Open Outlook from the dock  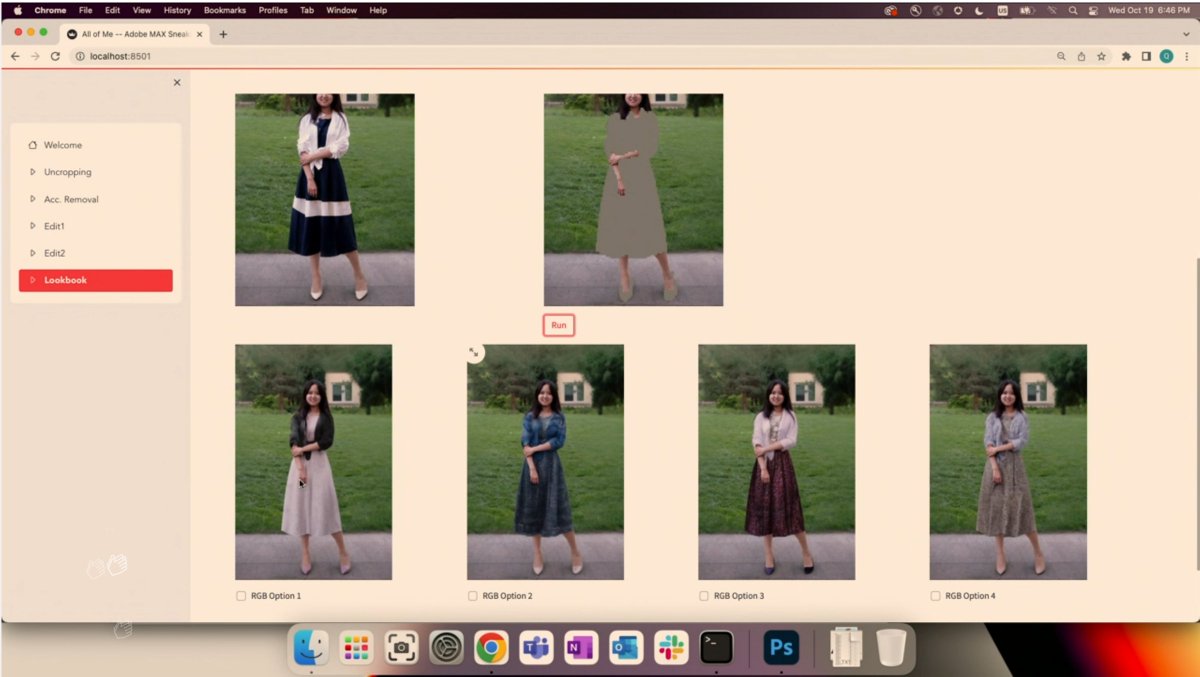click(626, 648)
